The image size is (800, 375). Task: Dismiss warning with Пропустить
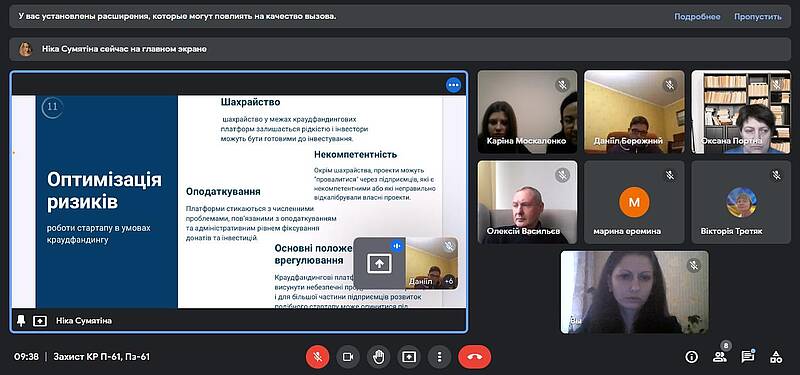click(758, 16)
